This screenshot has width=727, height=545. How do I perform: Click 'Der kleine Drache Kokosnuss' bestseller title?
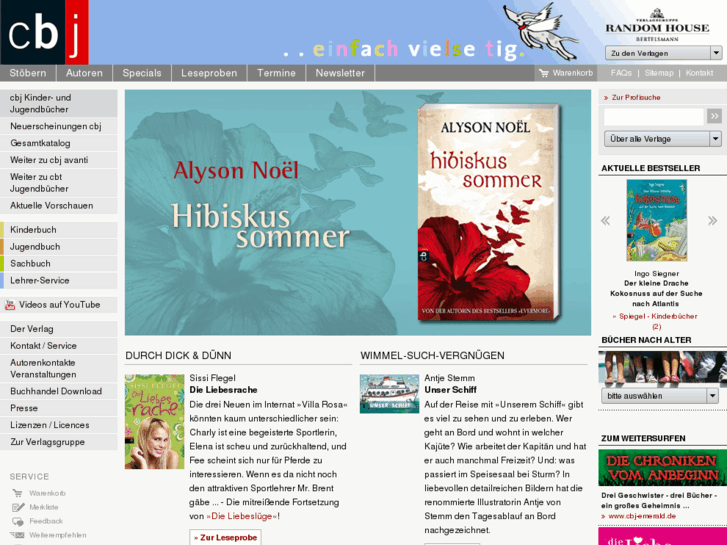pos(656,294)
